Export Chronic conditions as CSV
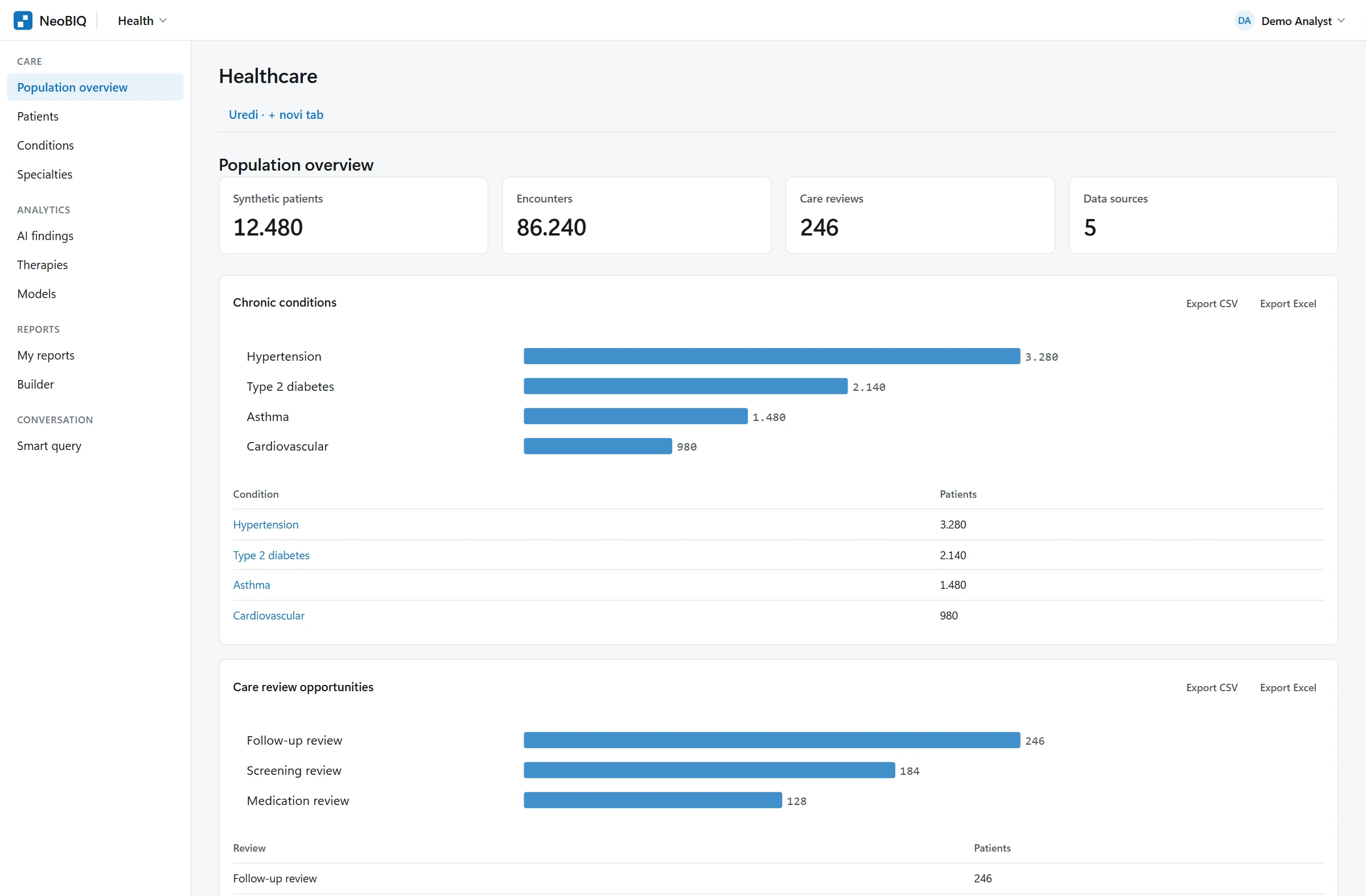The image size is (1366, 896). (x=1212, y=303)
